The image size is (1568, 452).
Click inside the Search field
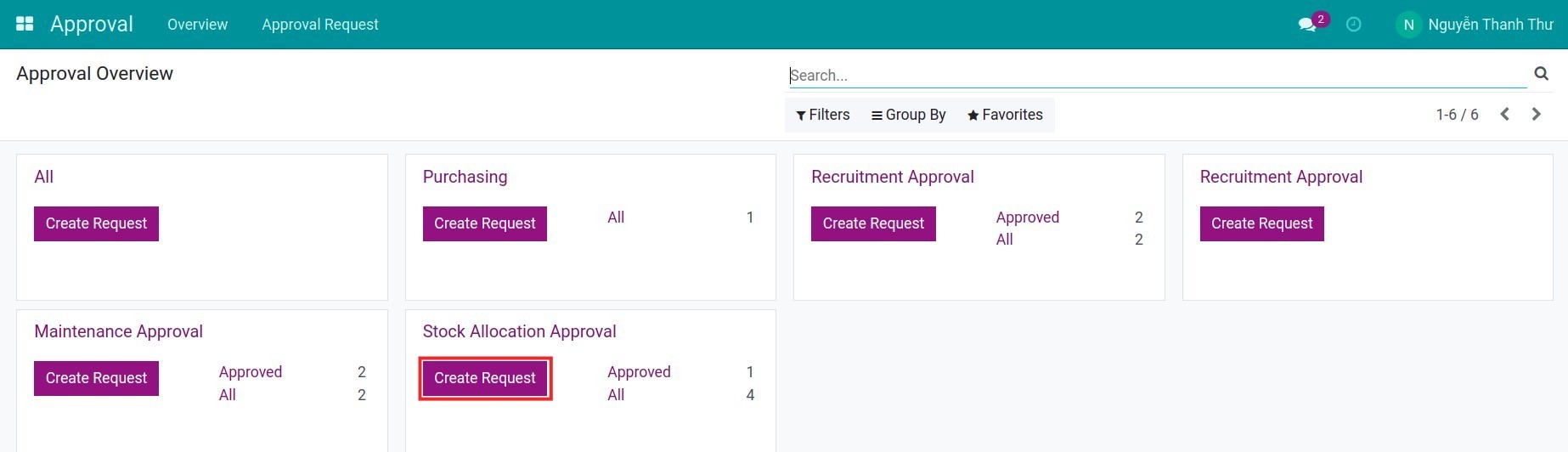point(1155,76)
